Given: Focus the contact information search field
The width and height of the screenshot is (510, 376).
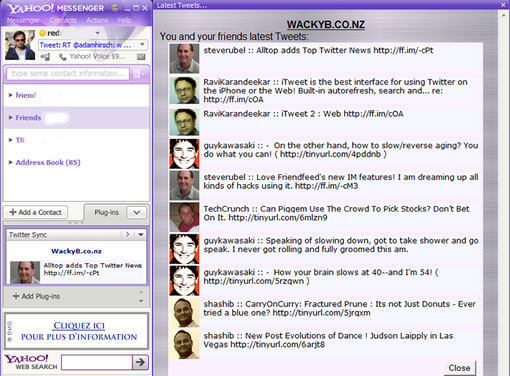Looking at the screenshot, I should click(x=68, y=74).
